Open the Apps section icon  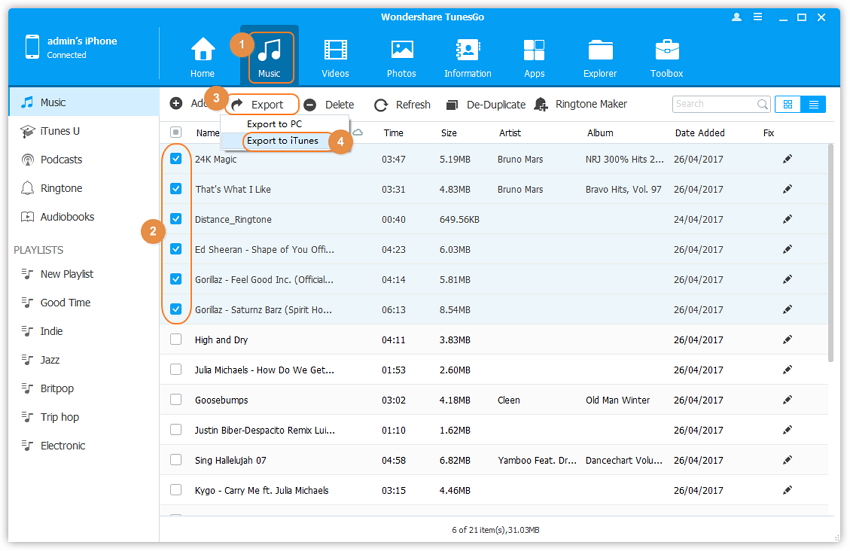[534, 50]
